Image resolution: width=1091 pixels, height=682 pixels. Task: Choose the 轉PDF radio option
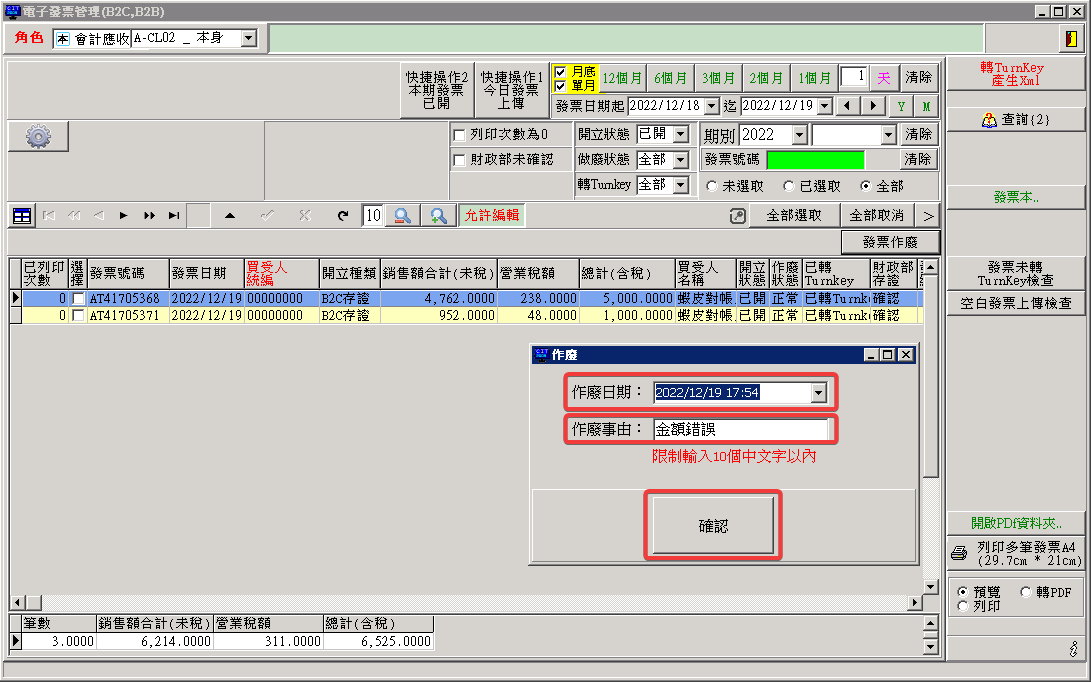[1026, 592]
